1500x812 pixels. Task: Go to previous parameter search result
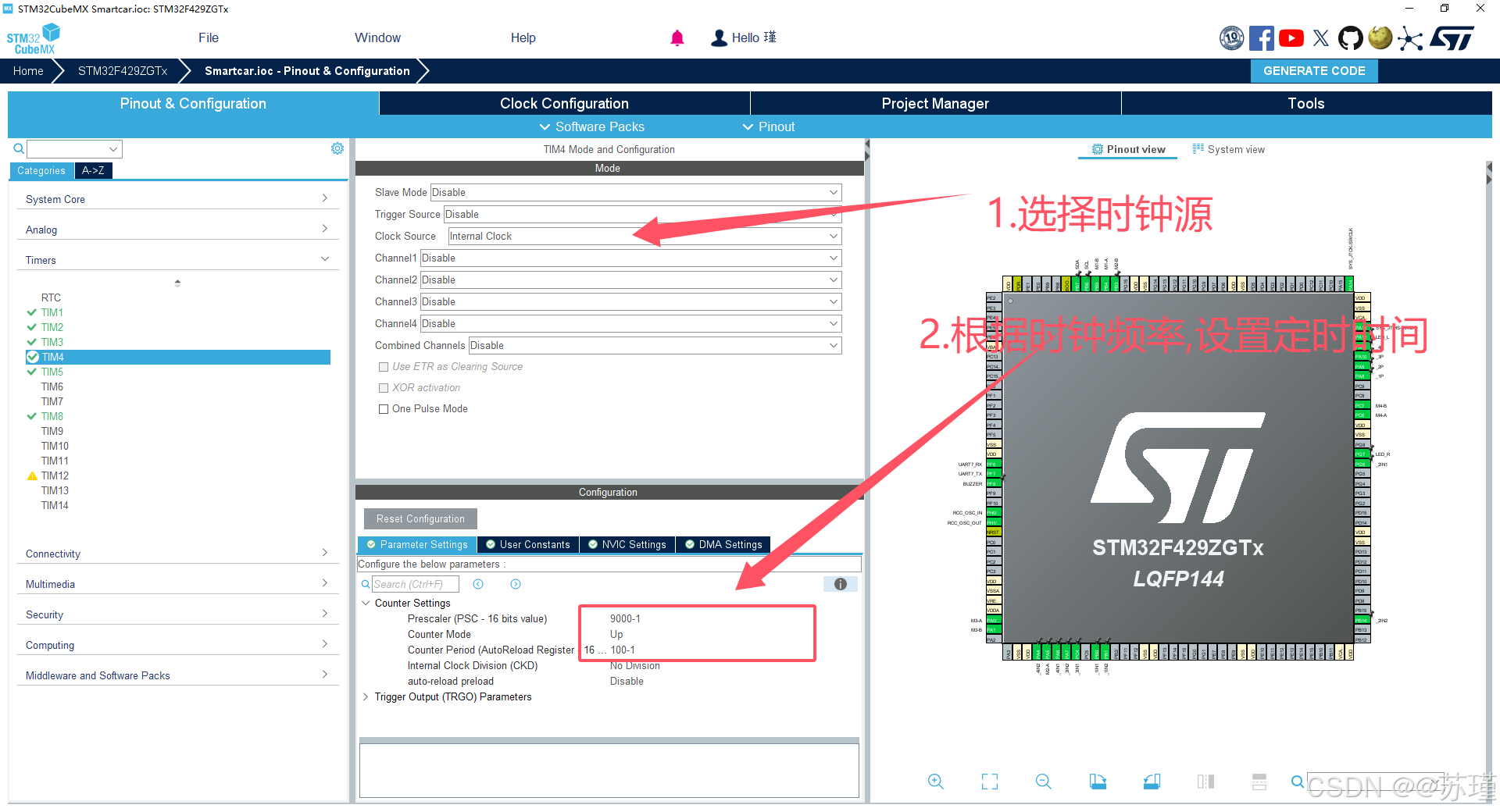tap(478, 584)
